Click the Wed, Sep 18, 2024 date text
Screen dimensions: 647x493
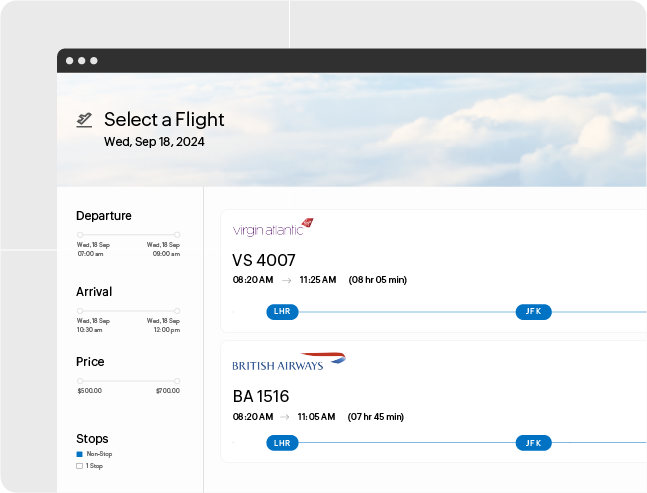click(x=154, y=142)
